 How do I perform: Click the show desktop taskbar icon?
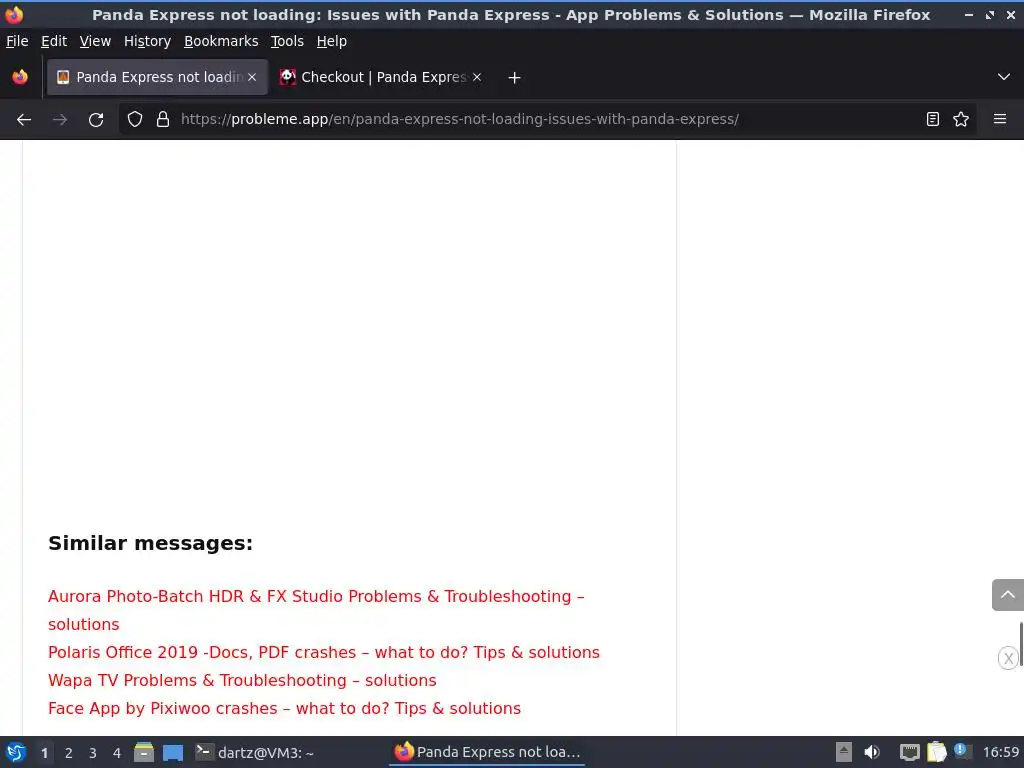172,753
